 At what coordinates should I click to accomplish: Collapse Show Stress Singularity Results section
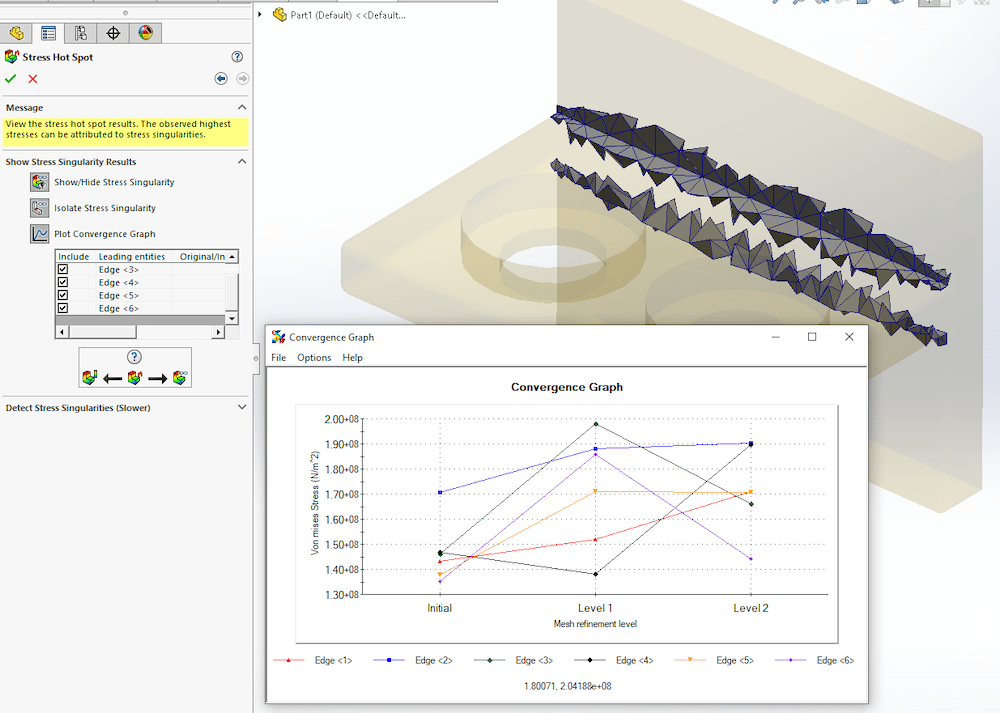click(242, 161)
